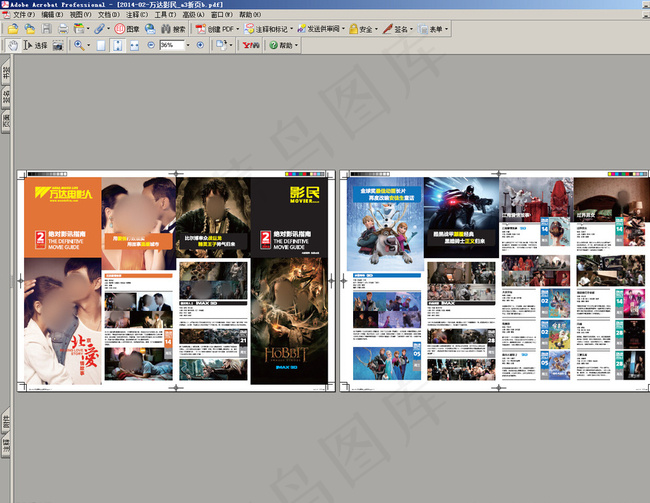Click the zoom out minus button

point(151,45)
